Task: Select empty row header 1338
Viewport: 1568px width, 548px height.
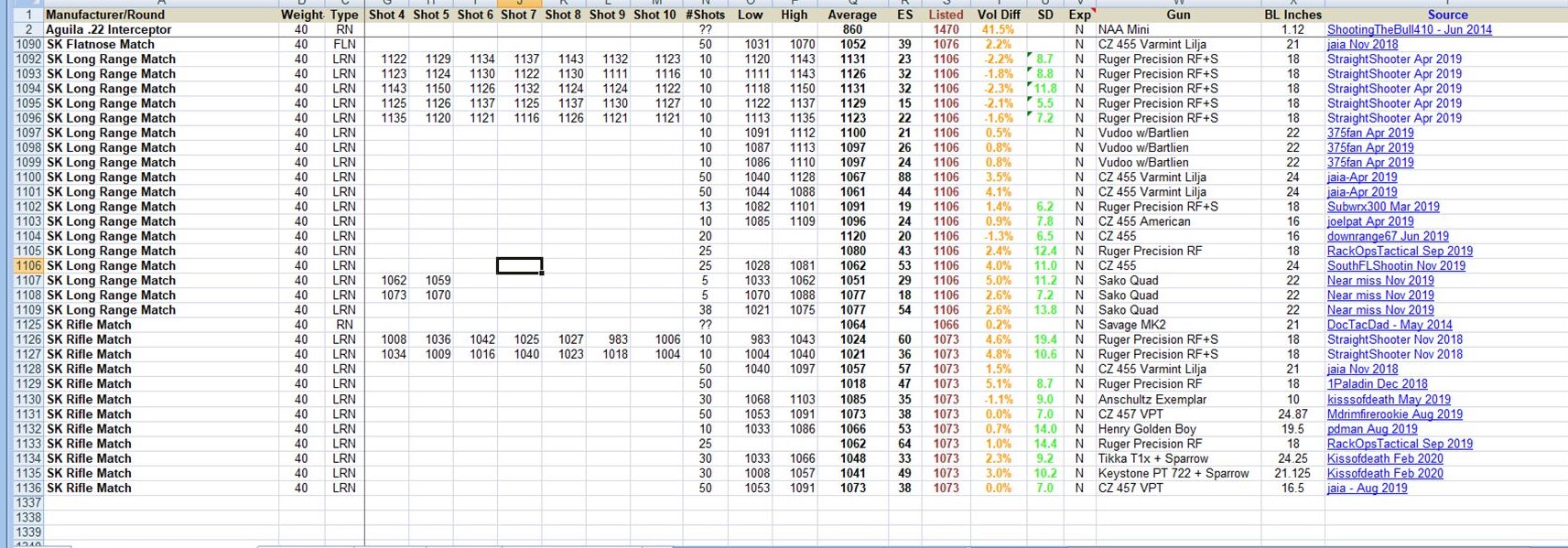Action: coord(27,517)
